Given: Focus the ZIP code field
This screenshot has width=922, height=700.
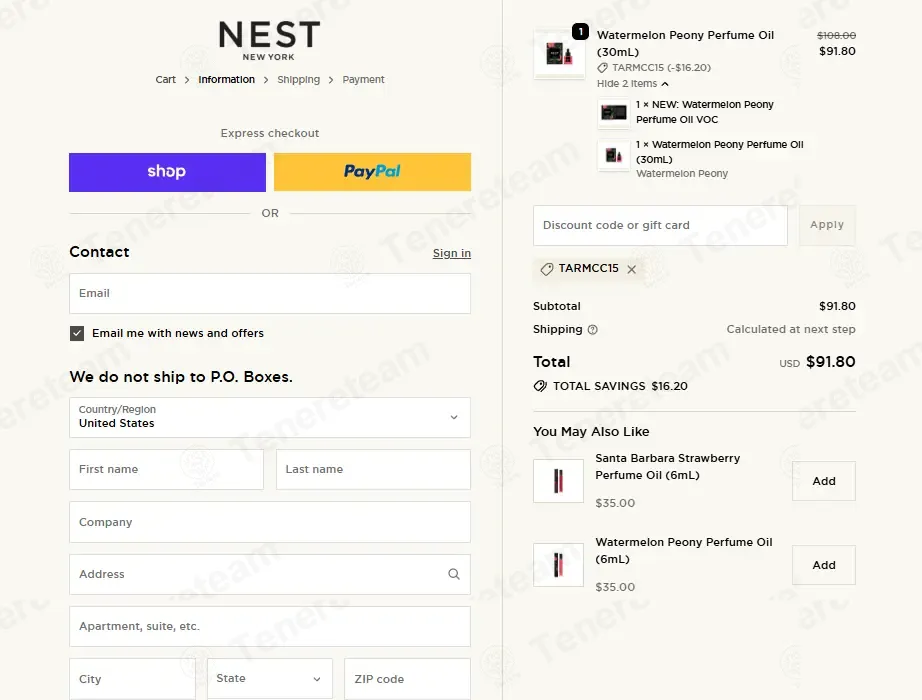Looking at the screenshot, I should tap(407, 679).
